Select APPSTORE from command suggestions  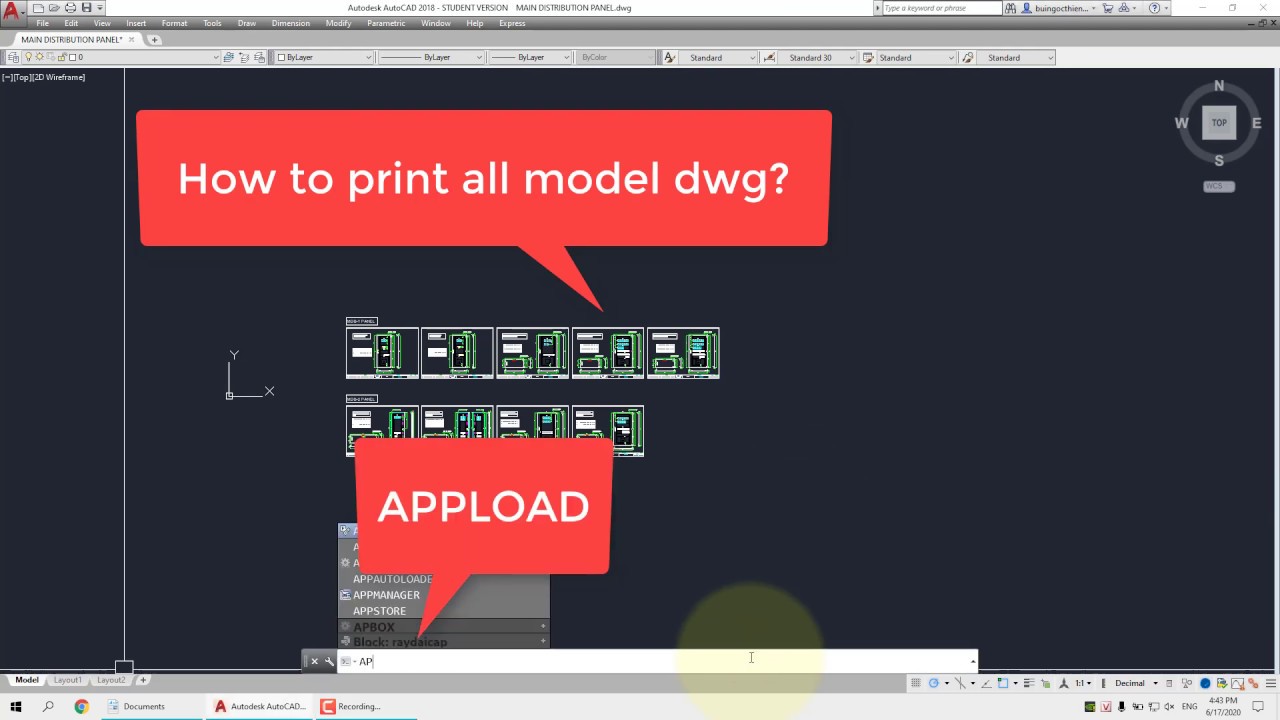[x=444, y=611]
